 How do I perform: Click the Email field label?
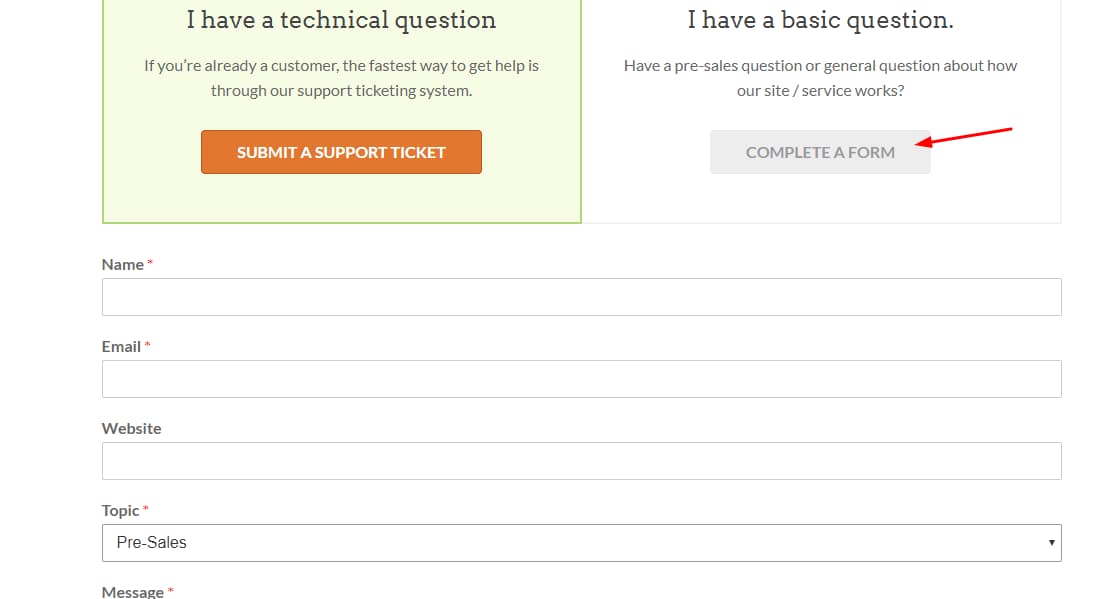click(121, 347)
